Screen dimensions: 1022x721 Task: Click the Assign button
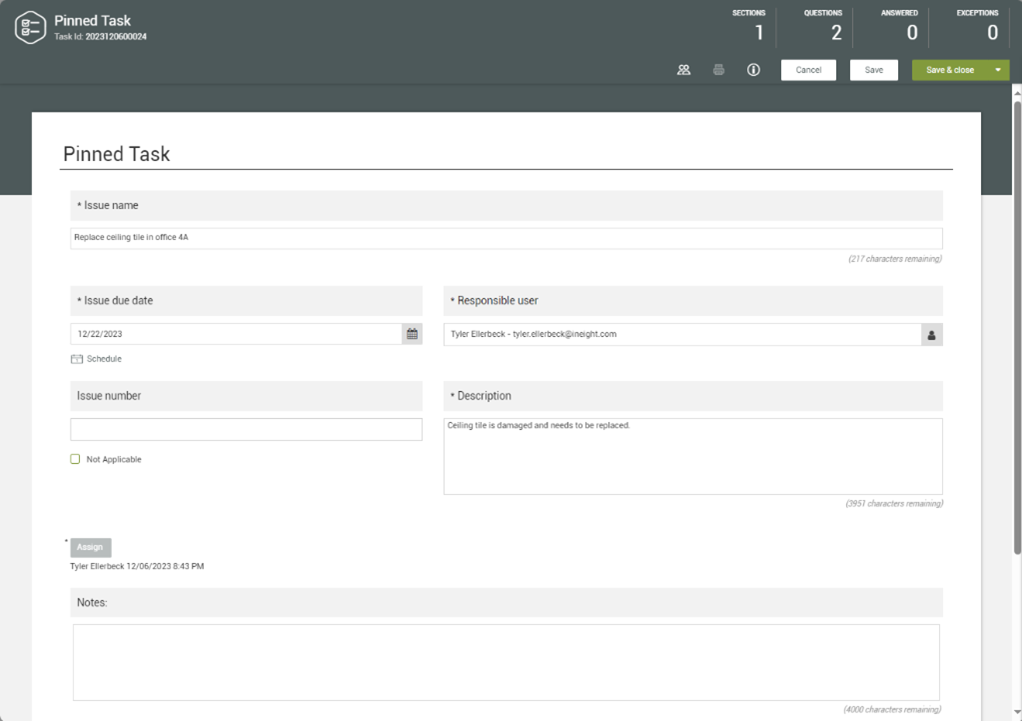[90, 547]
